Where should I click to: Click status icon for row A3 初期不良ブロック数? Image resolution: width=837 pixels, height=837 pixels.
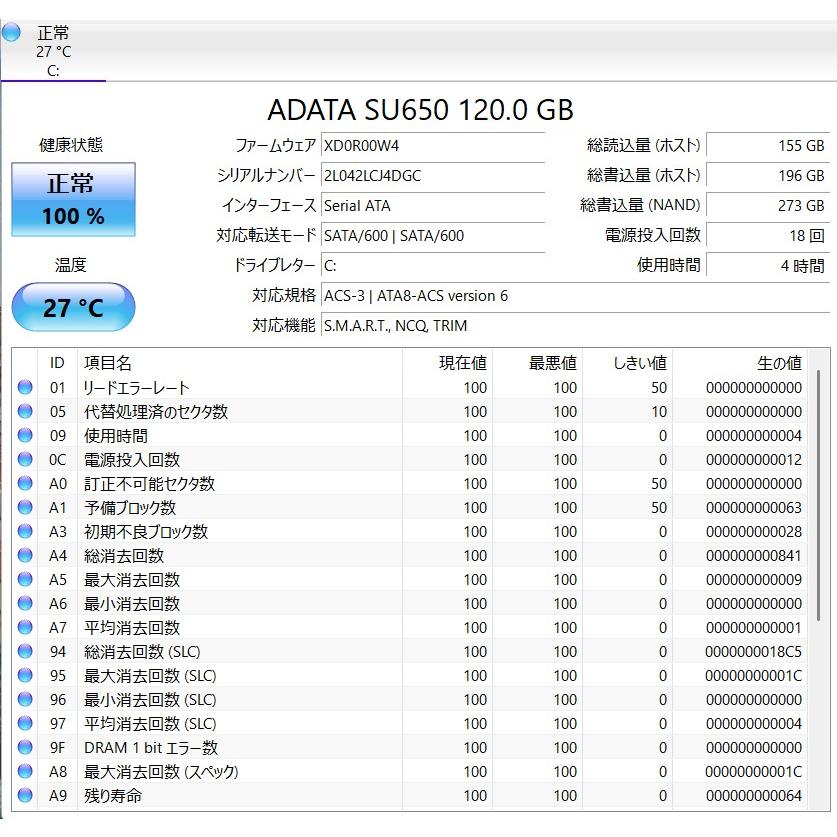pyautogui.click(x=25, y=531)
